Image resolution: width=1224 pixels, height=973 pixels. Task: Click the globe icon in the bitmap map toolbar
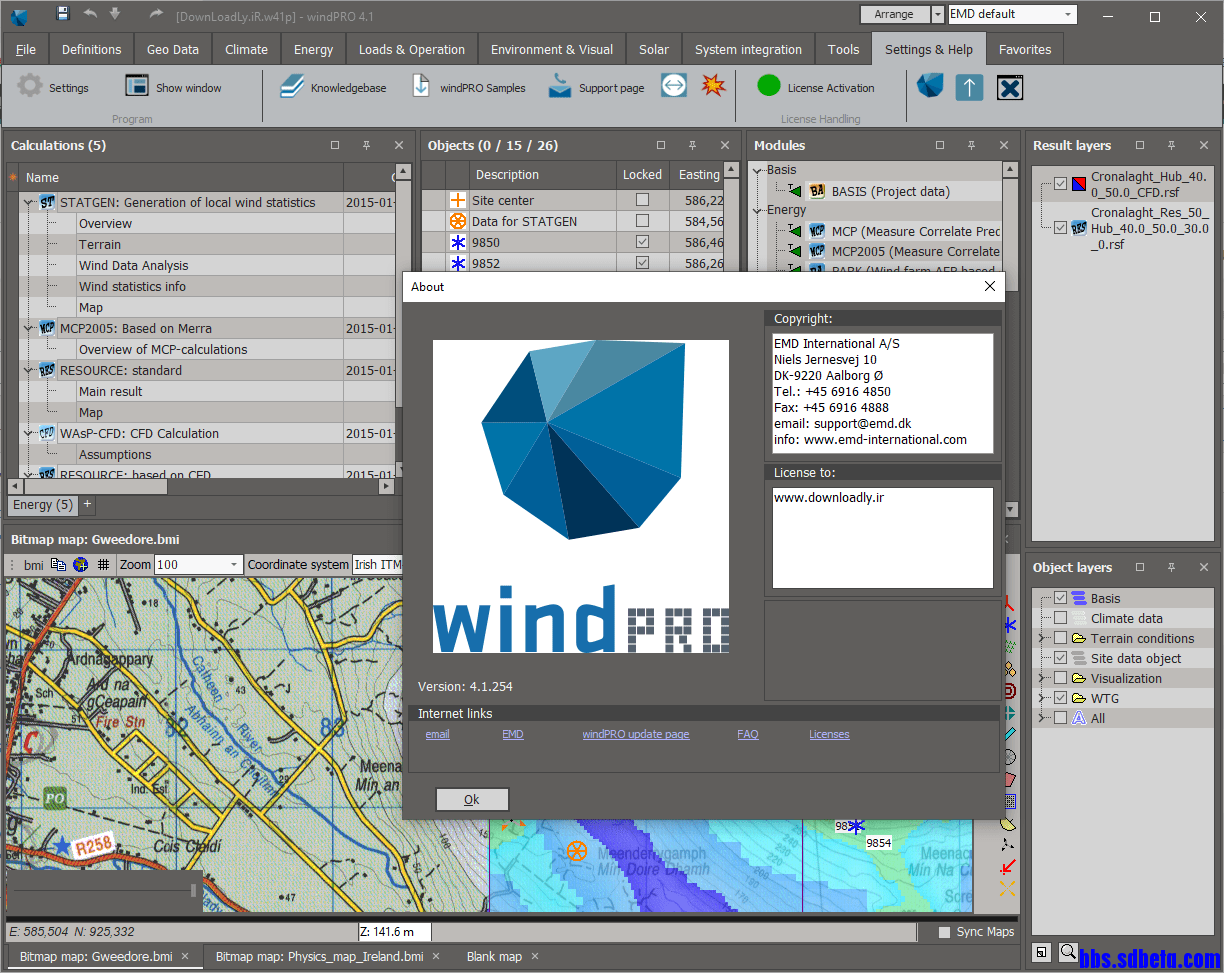tap(80, 564)
